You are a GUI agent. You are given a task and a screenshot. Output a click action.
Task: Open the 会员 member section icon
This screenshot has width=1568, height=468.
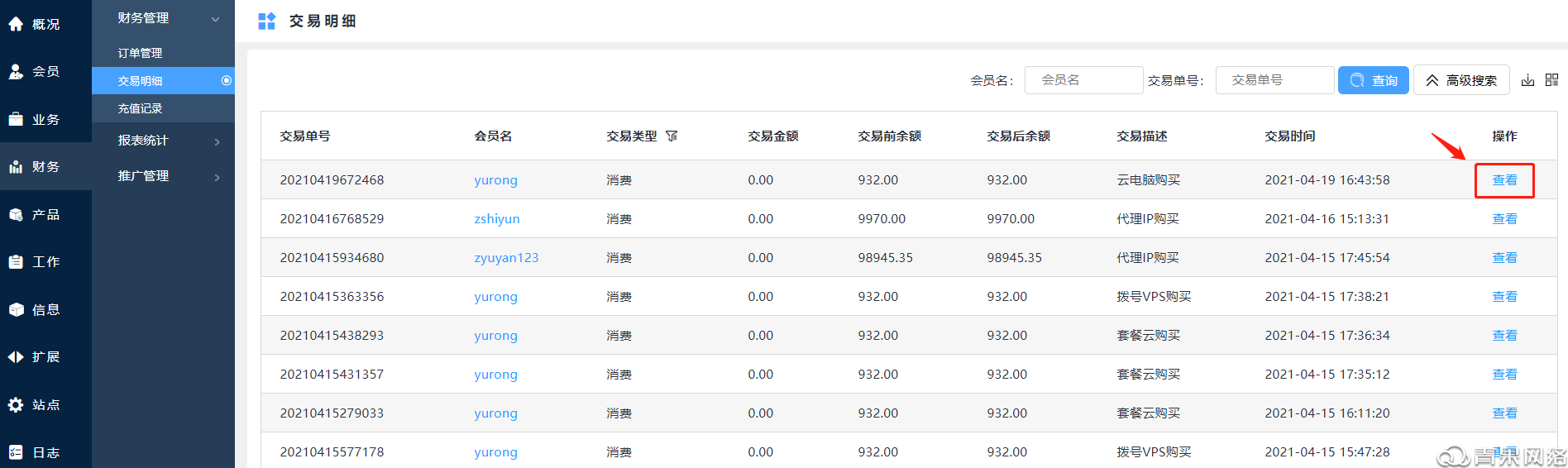point(16,72)
